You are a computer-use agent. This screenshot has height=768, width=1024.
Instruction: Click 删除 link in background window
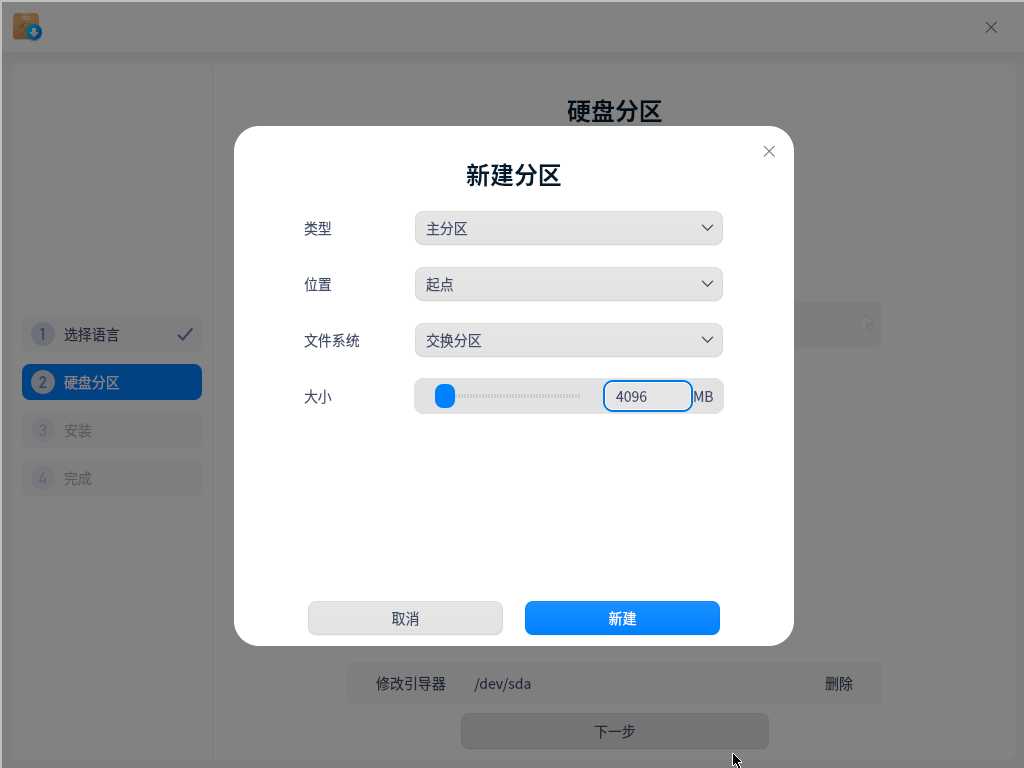(x=839, y=684)
